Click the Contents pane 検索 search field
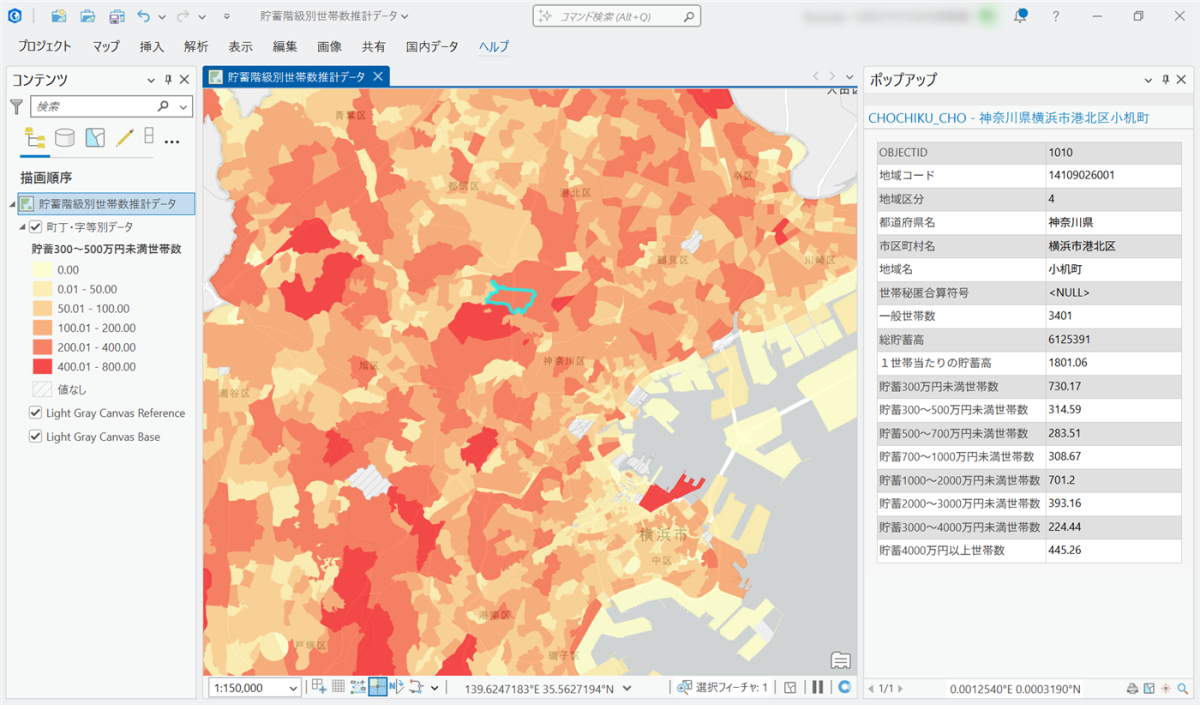The width and height of the screenshot is (1200, 705). coord(94,106)
